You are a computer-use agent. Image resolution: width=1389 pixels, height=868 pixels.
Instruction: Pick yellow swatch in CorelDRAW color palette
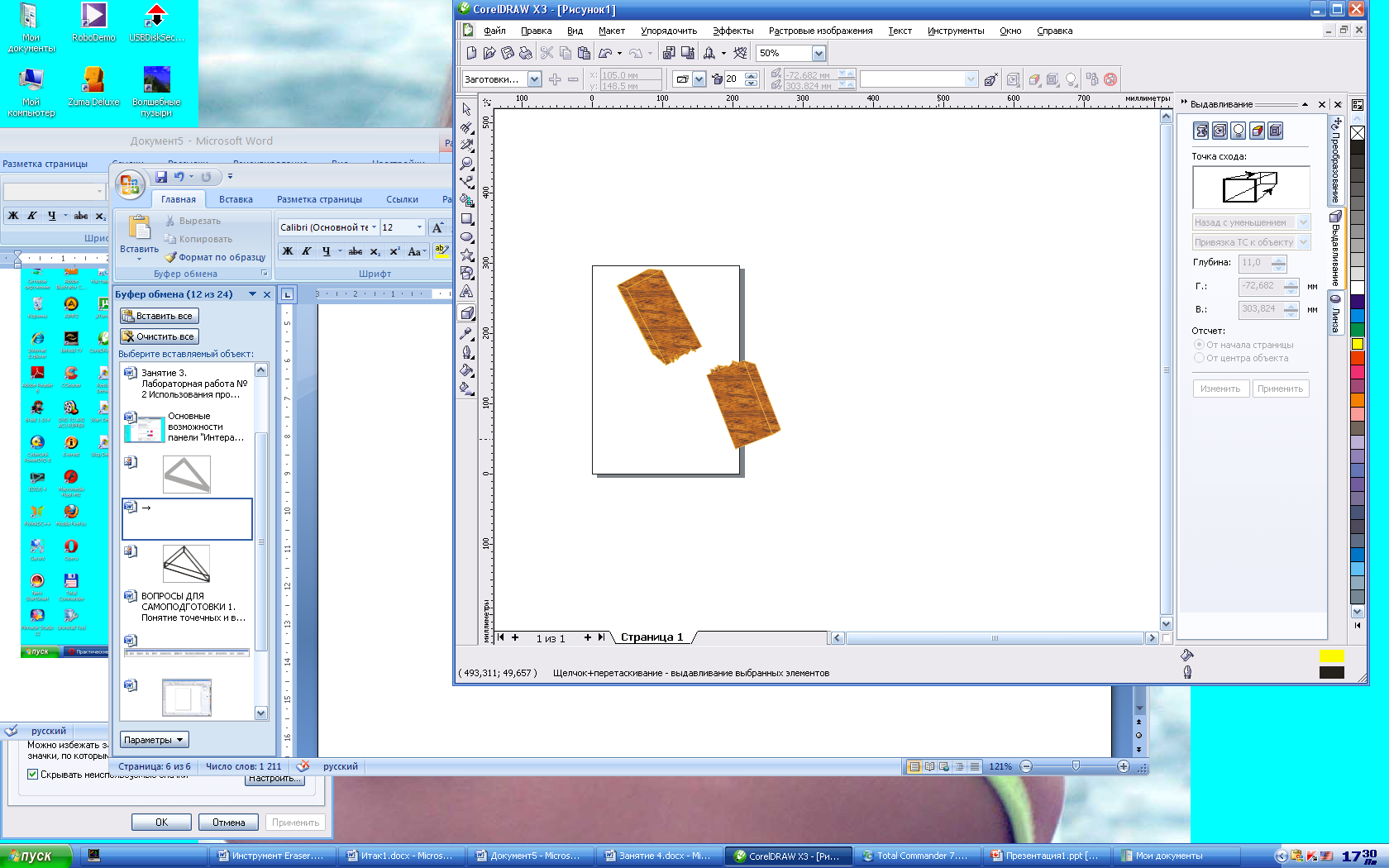pos(1357,344)
